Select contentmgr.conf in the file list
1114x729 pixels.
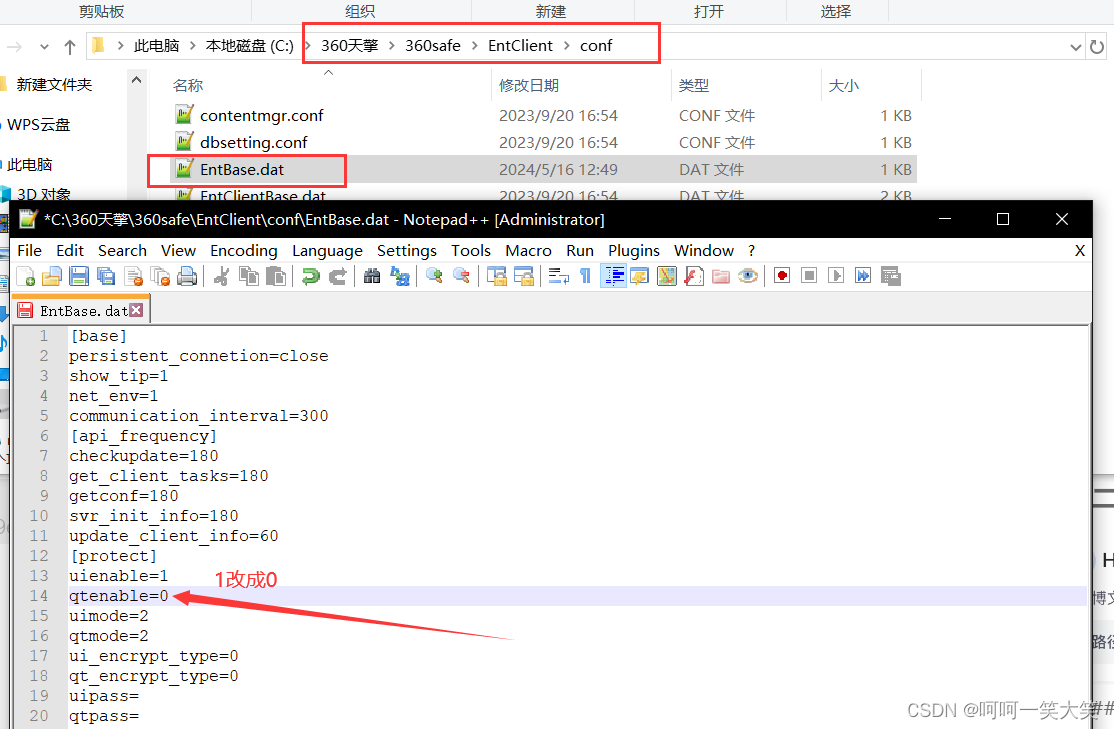pos(261,115)
